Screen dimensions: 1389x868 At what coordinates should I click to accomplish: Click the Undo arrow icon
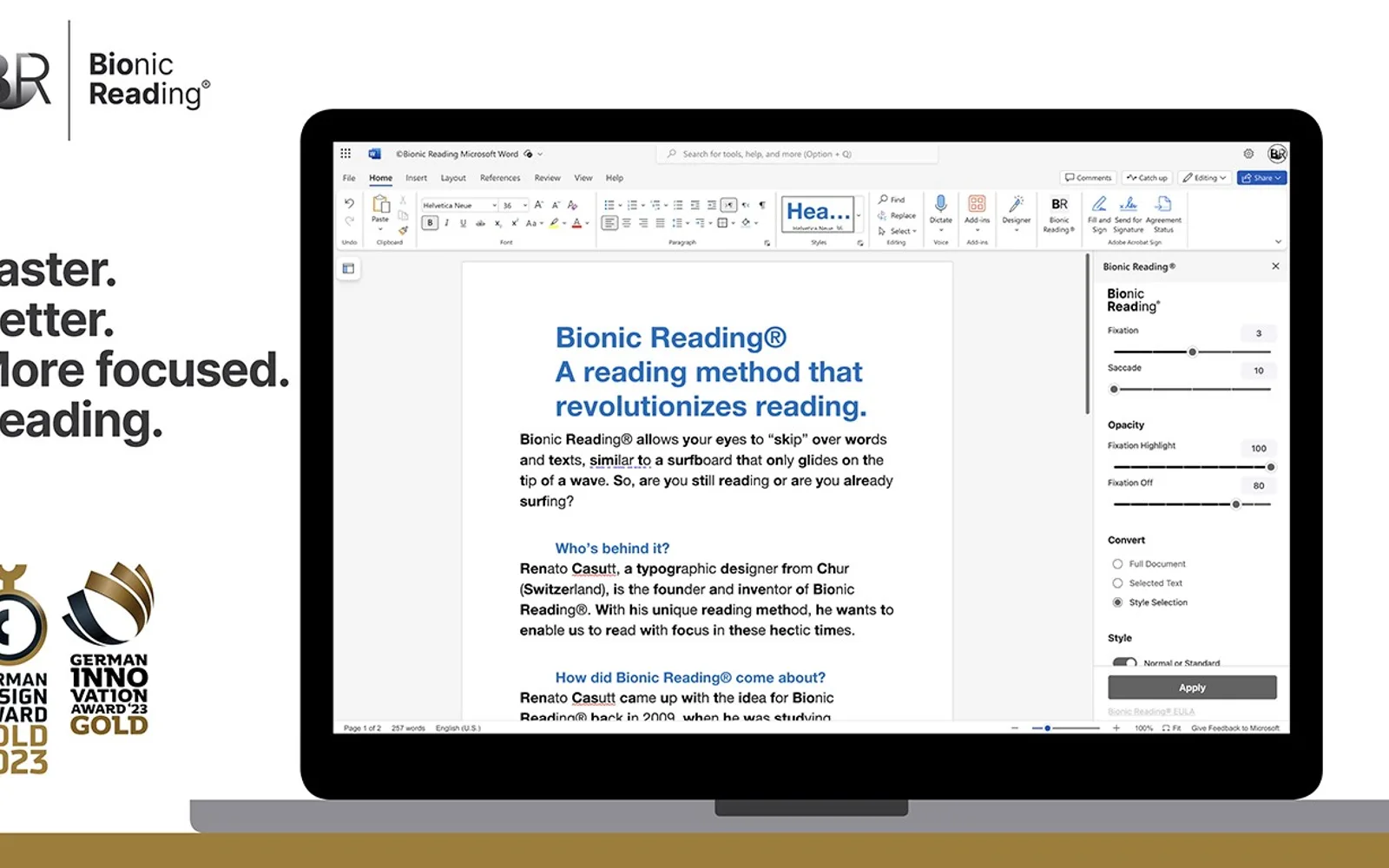[349, 203]
